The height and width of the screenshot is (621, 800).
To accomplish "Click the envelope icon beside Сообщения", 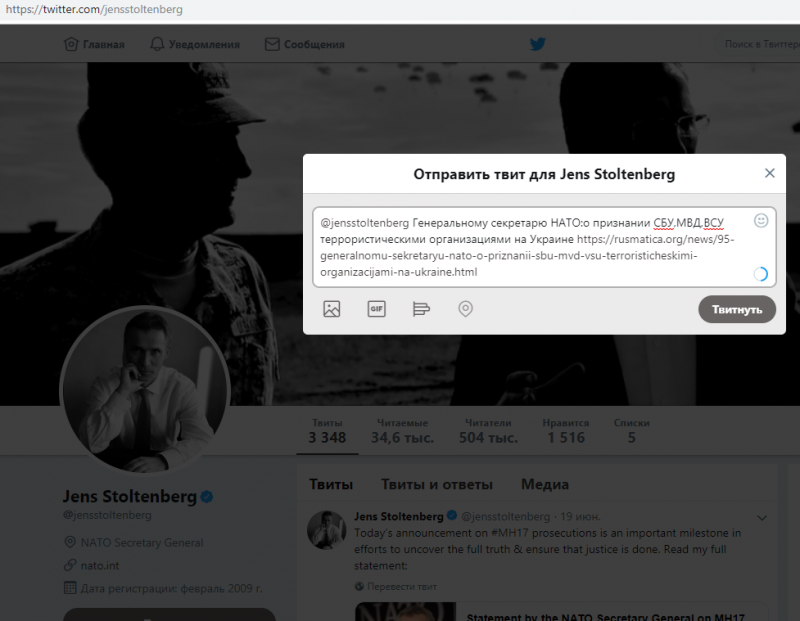I will point(272,44).
